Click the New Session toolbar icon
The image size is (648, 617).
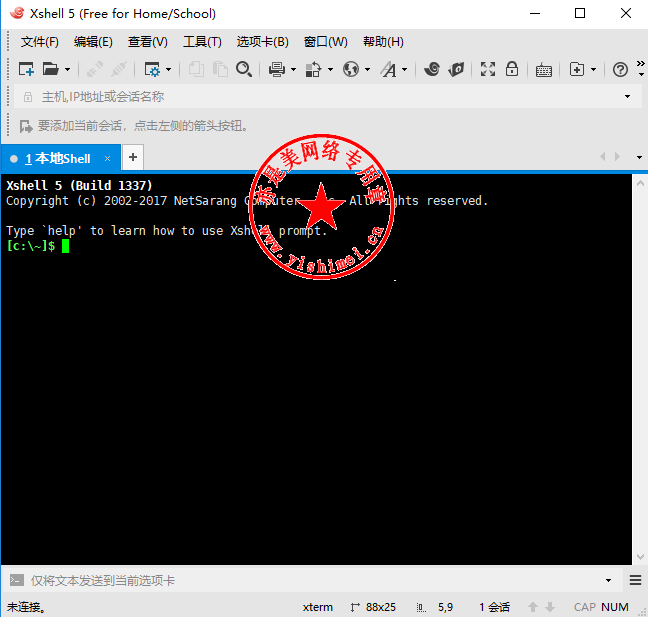[26, 69]
